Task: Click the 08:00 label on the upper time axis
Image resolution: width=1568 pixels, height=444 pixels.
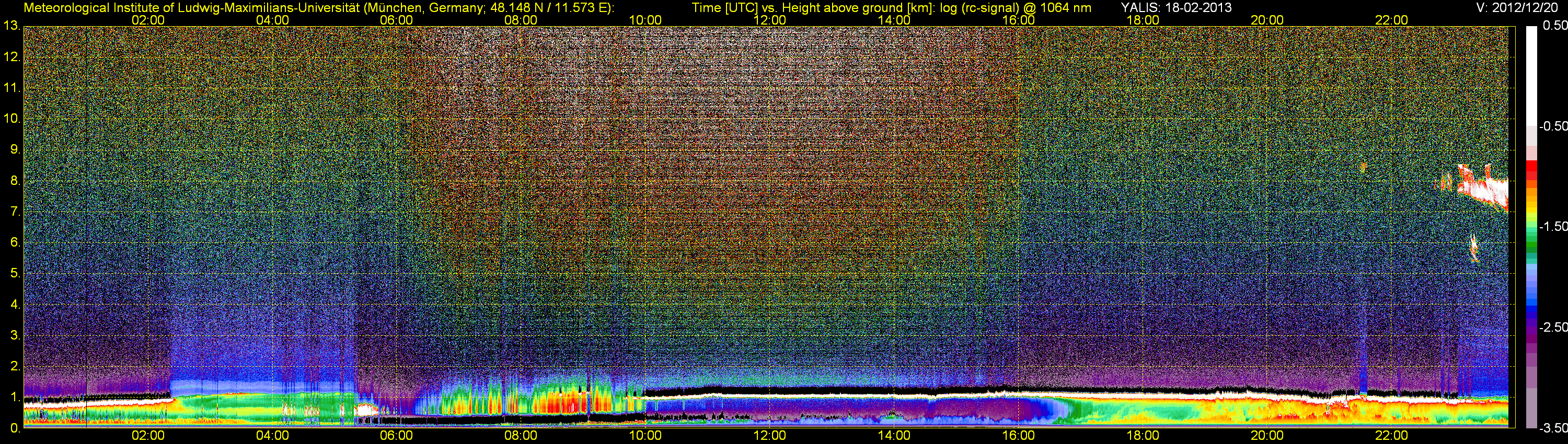Action: click(521, 20)
